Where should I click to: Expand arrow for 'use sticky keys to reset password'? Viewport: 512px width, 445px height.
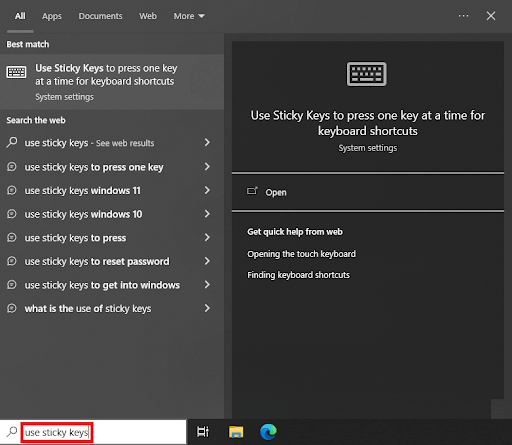coord(207,261)
